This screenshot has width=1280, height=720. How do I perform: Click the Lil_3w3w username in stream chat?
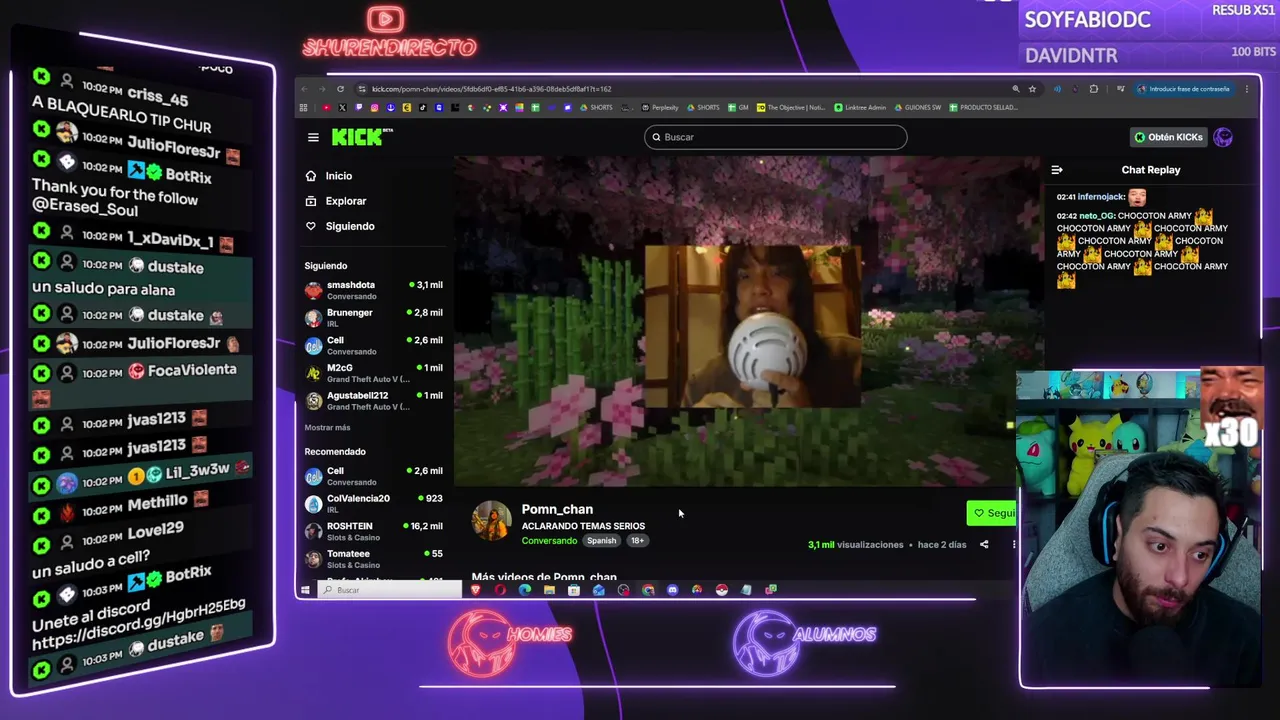(x=198, y=471)
